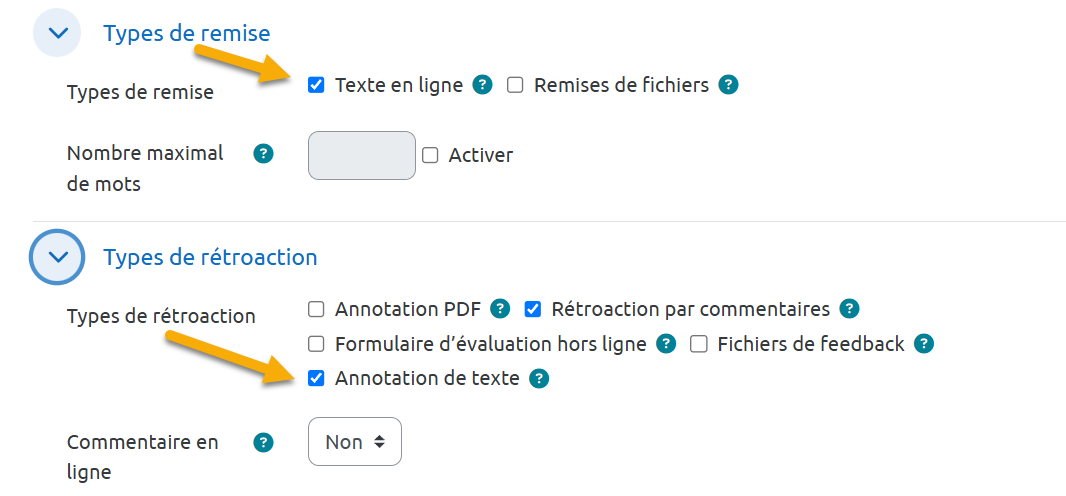This screenshot has height=496, width=1066.
Task: Open help icon for Fichiers de feedback
Action: (924, 344)
